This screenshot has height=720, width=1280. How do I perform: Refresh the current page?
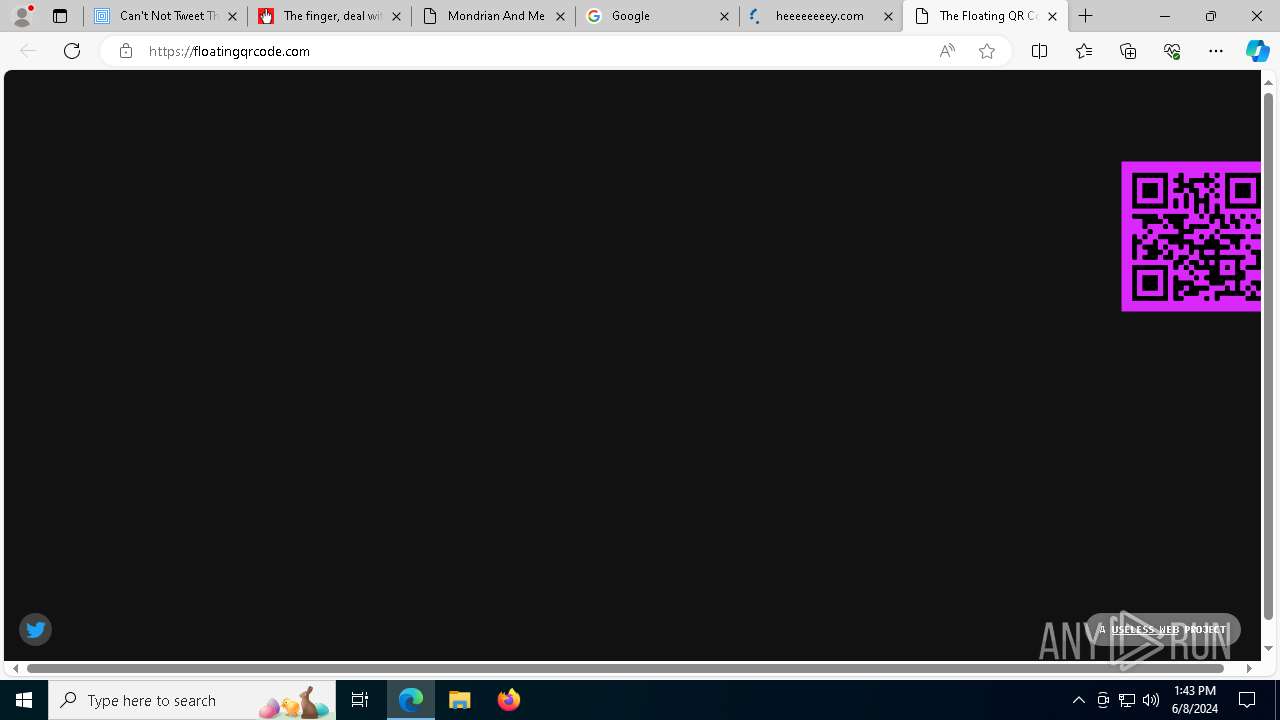(72, 51)
